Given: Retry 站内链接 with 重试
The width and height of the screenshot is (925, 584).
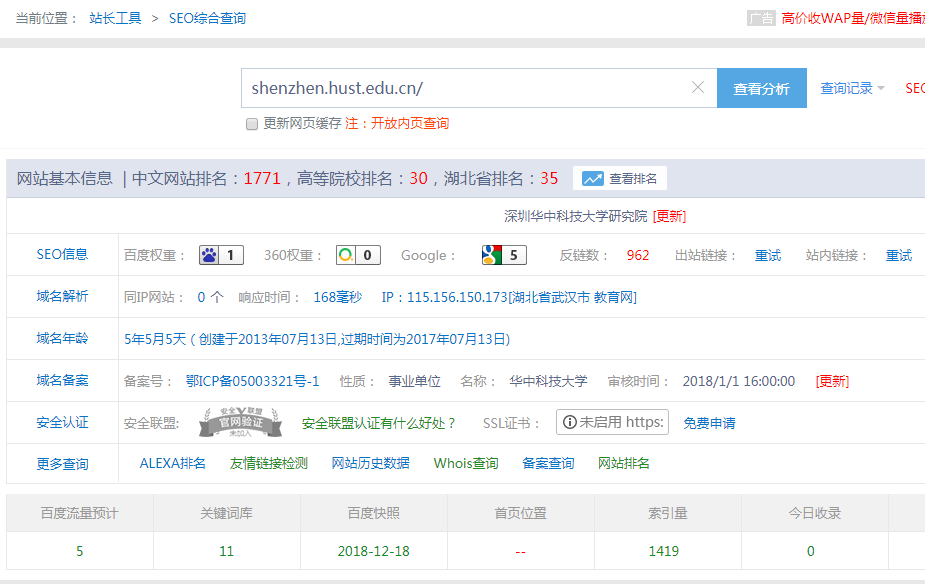Looking at the screenshot, I should (x=898, y=255).
